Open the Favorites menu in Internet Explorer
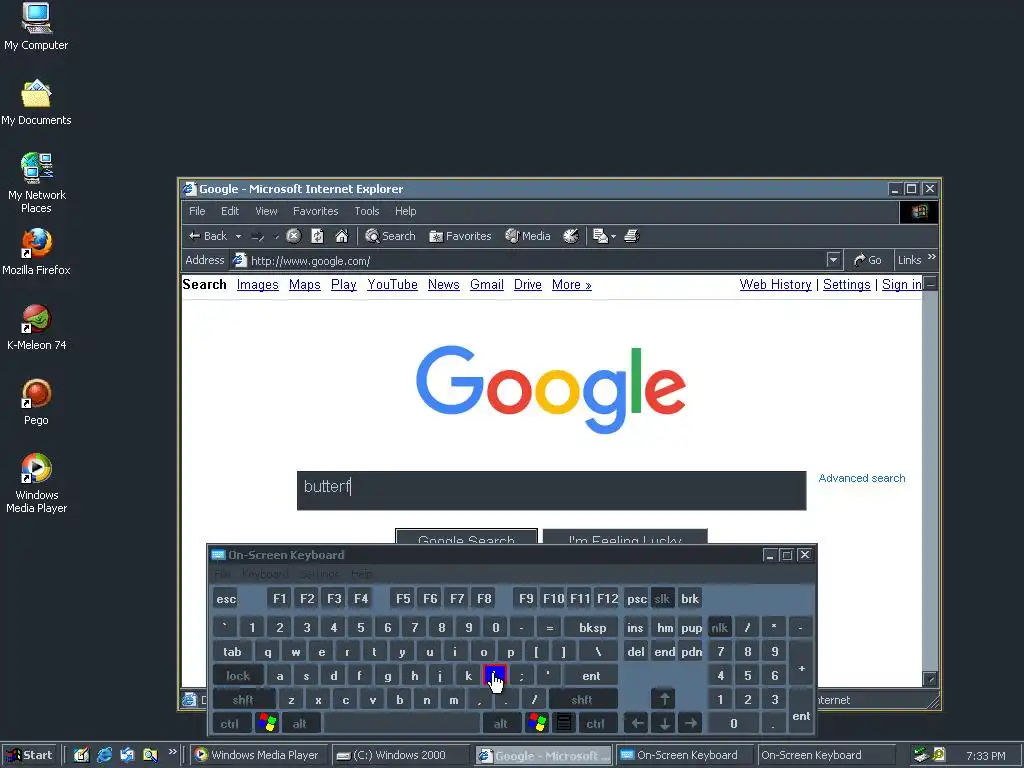1024x768 pixels. pos(315,211)
